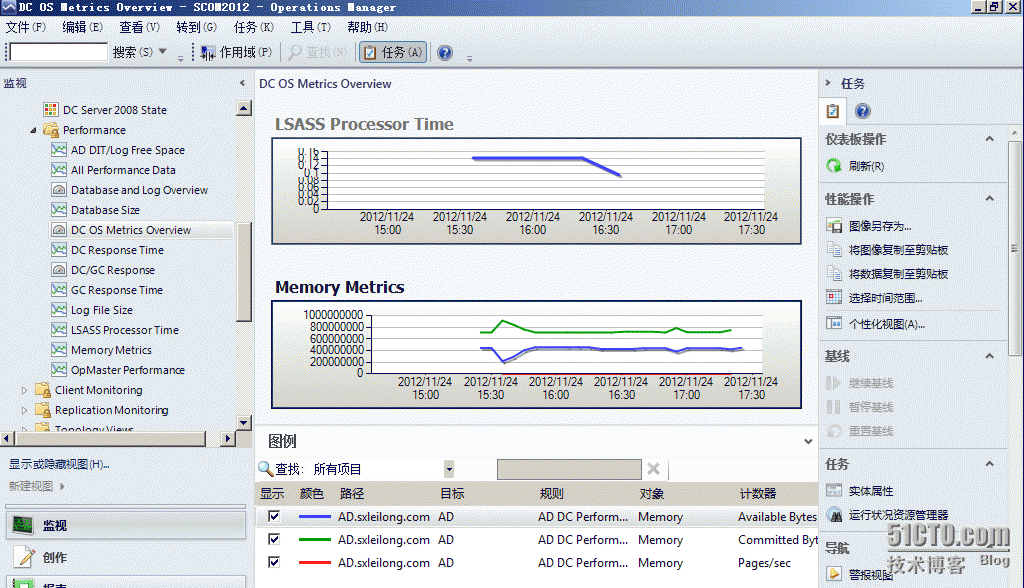Viewport: 1024px width, 588px height.
Task: Open the 编辑(E) menu
Action: click(82, 27)
